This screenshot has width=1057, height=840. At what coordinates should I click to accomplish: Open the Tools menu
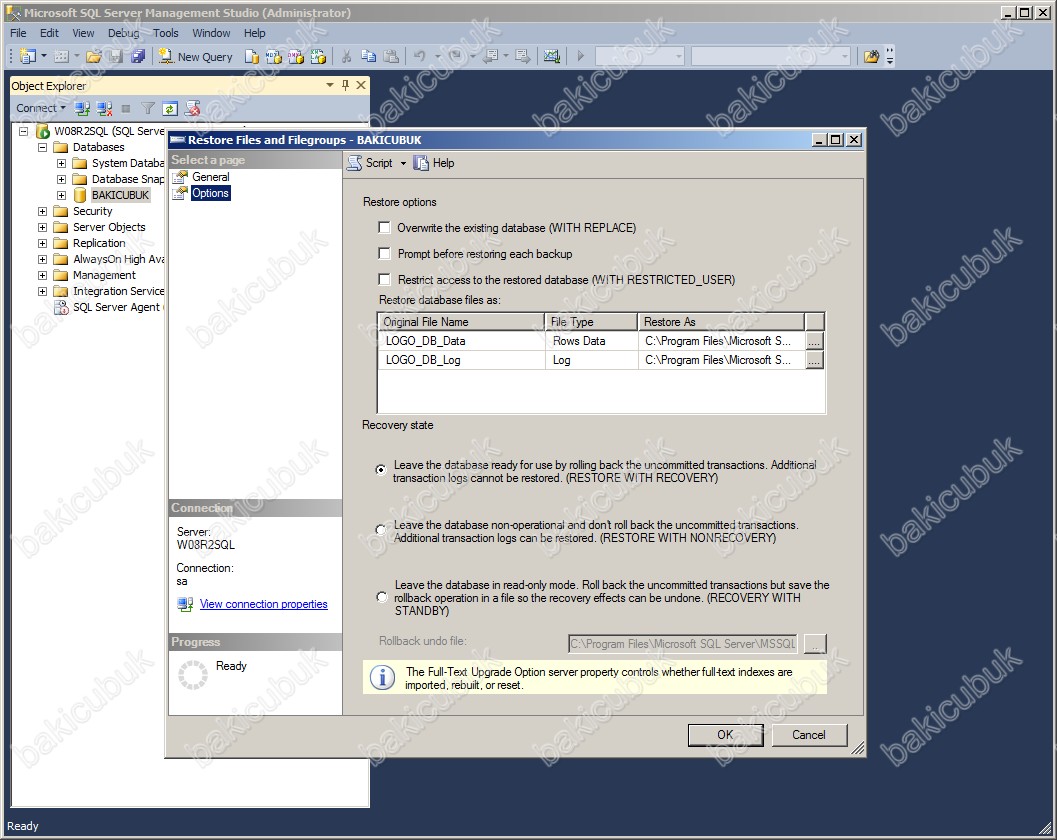(165, 33)
